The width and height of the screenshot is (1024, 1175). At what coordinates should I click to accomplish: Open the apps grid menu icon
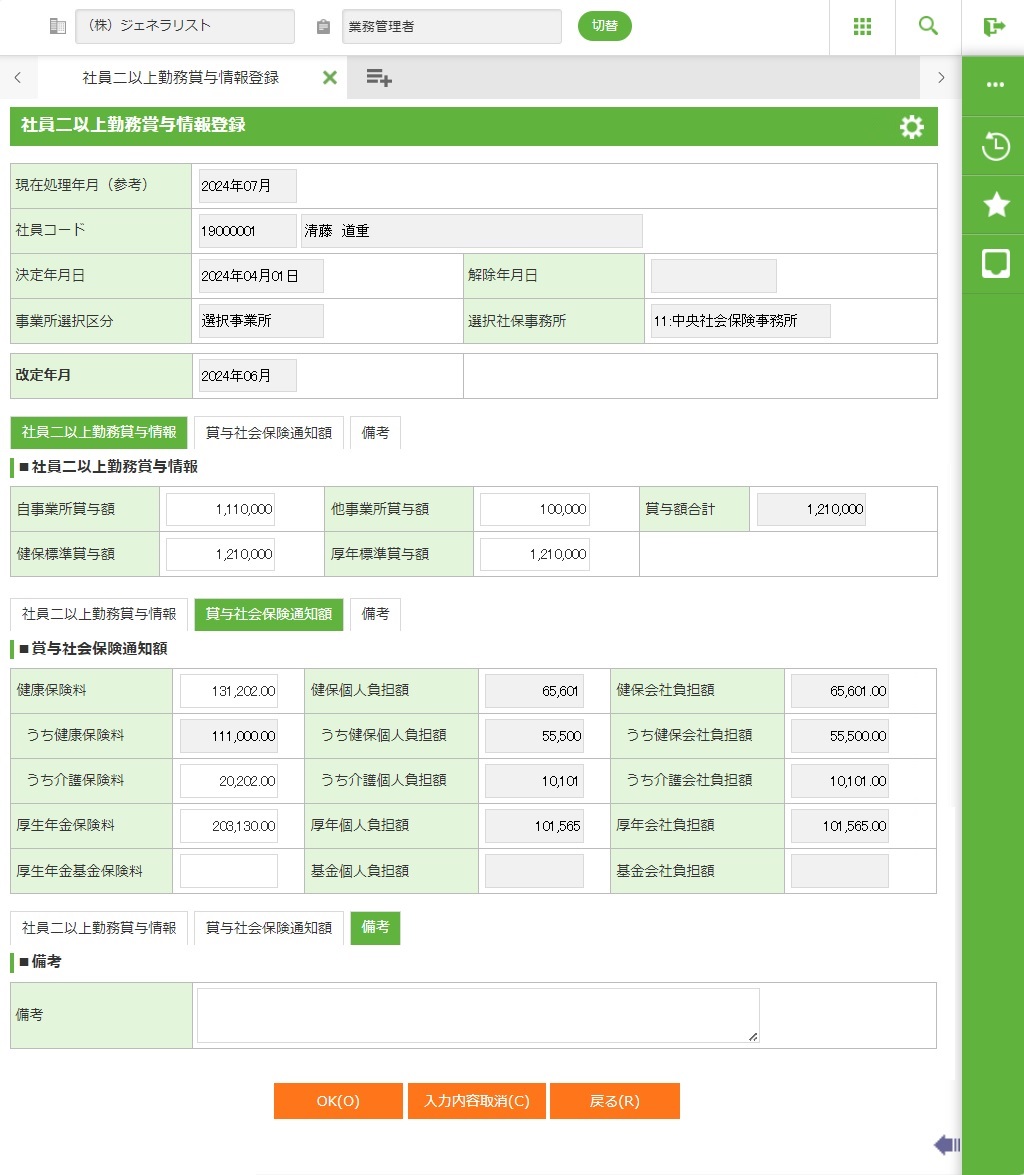tap(862, 27)
